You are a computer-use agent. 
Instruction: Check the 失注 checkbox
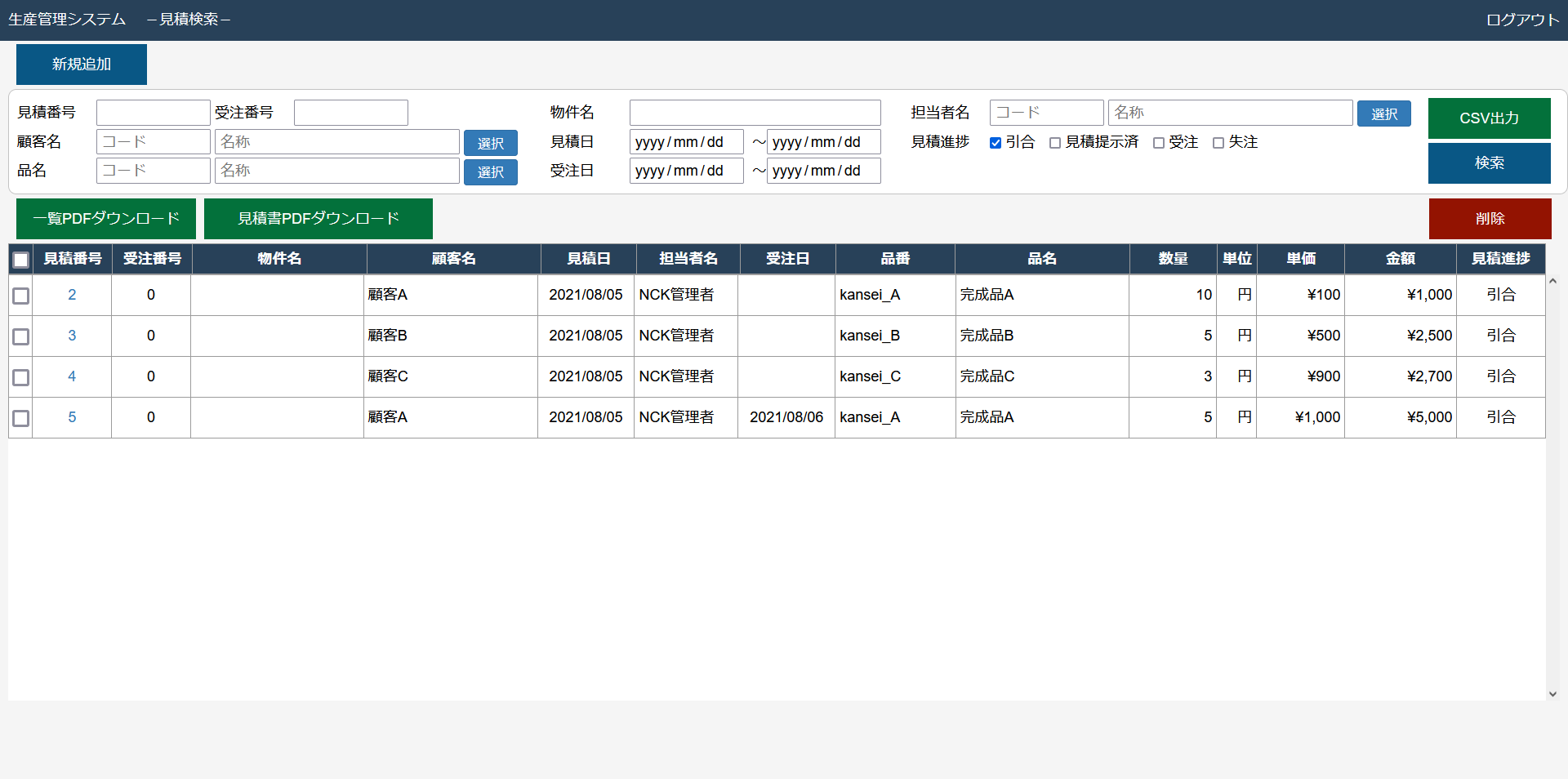[x=1218, y=143]
